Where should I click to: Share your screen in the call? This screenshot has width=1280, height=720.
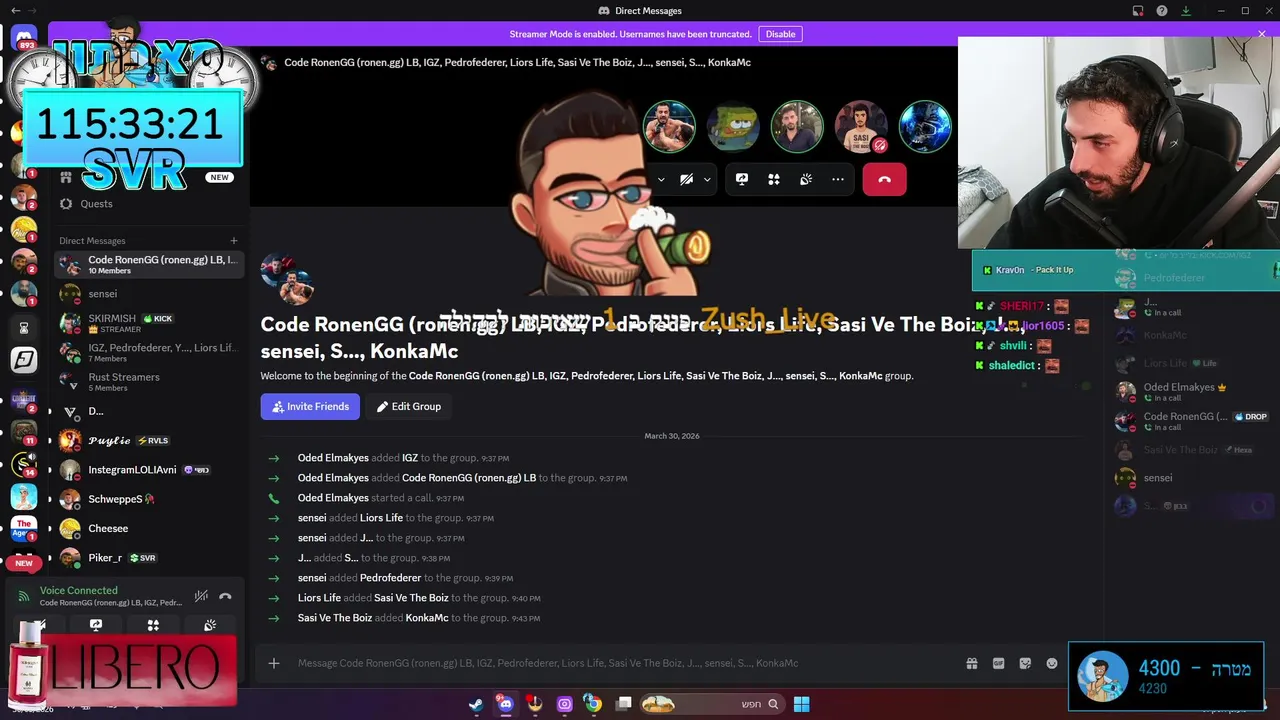pyautogui.click(x=742, y=179)
